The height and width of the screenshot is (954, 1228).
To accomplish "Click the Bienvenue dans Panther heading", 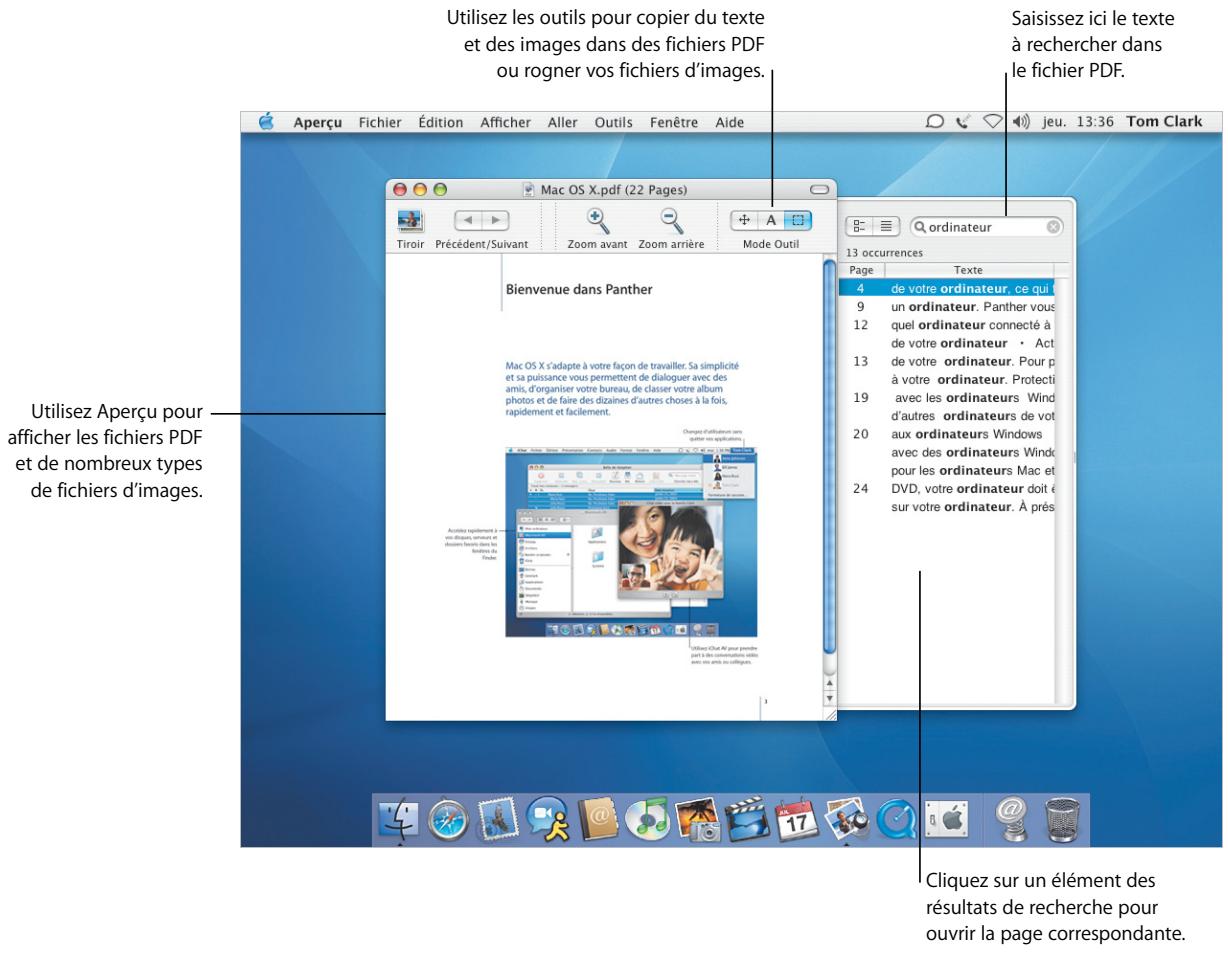I will [579, 290].
